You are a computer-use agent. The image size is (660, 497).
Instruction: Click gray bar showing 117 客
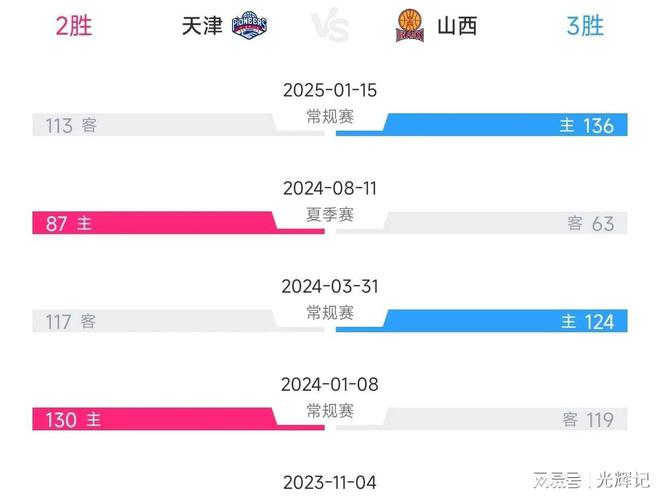[x=178, y=321]
